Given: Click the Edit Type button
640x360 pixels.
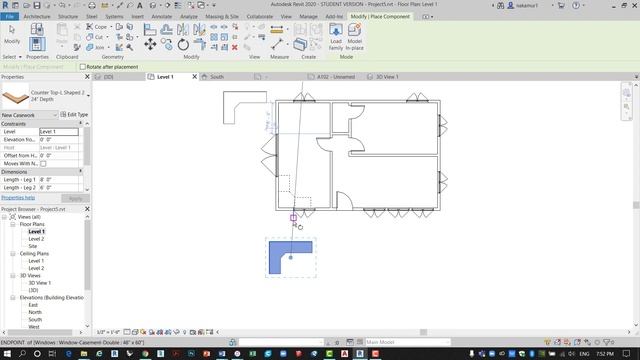Looking at the screenshot, I should 74,115.
